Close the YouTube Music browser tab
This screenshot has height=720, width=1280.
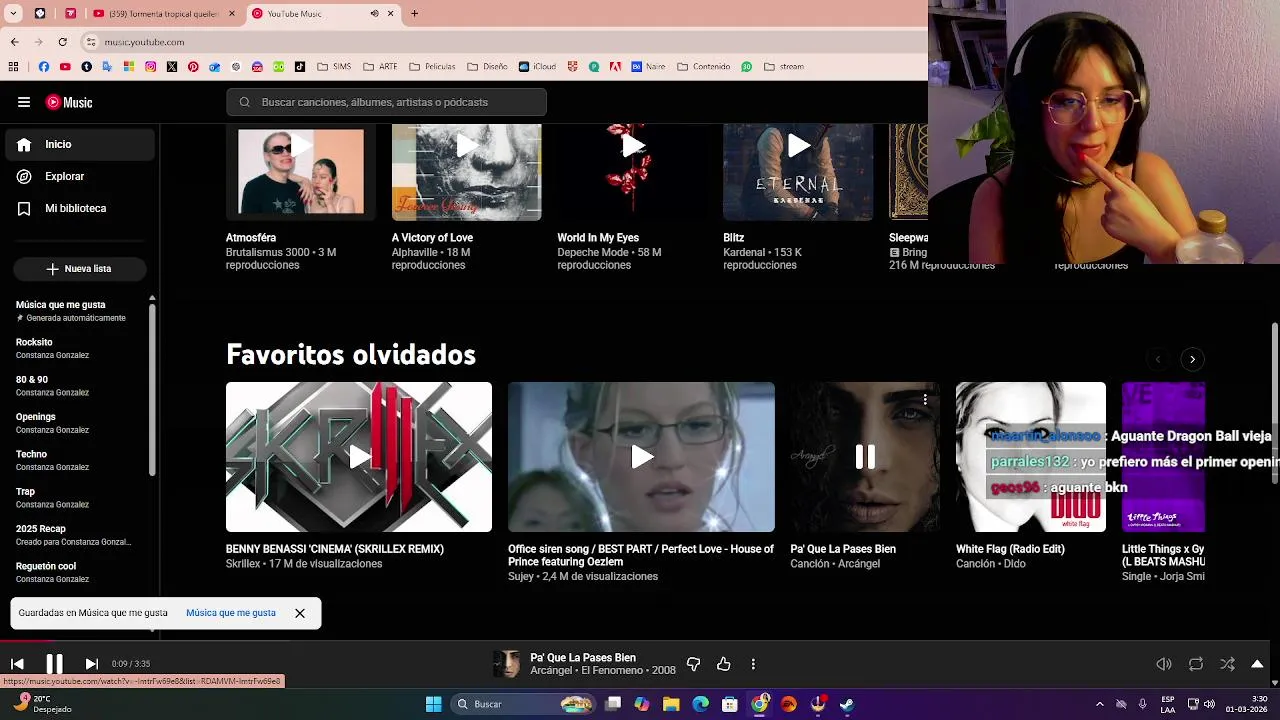tap(391, 14)
